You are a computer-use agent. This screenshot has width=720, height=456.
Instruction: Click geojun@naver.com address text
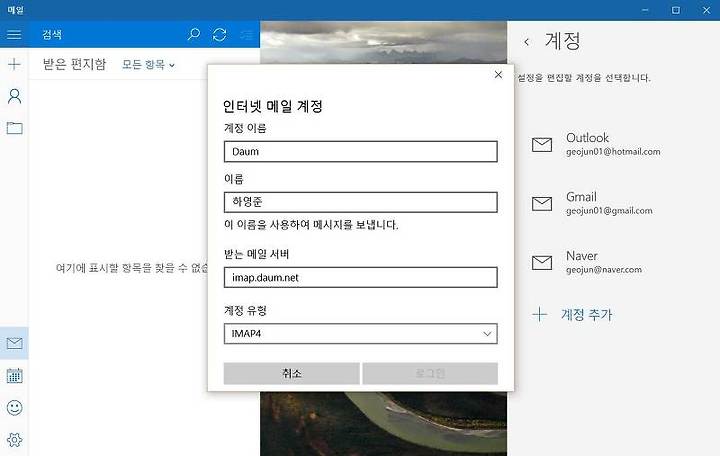coord(604,270)
